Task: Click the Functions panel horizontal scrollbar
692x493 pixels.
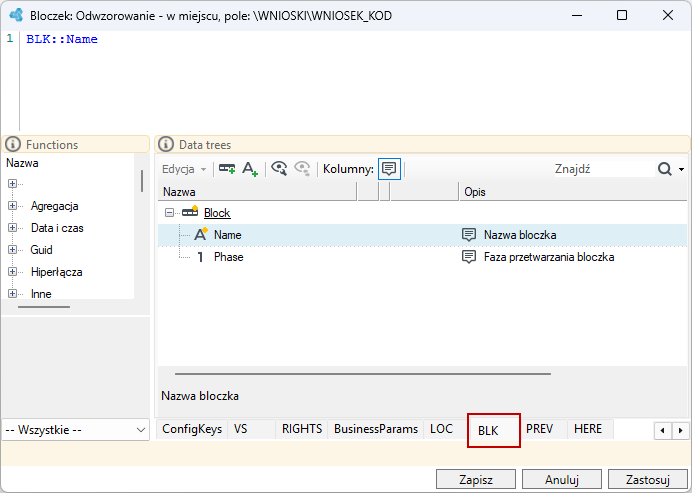Action: tap(44, 307)
